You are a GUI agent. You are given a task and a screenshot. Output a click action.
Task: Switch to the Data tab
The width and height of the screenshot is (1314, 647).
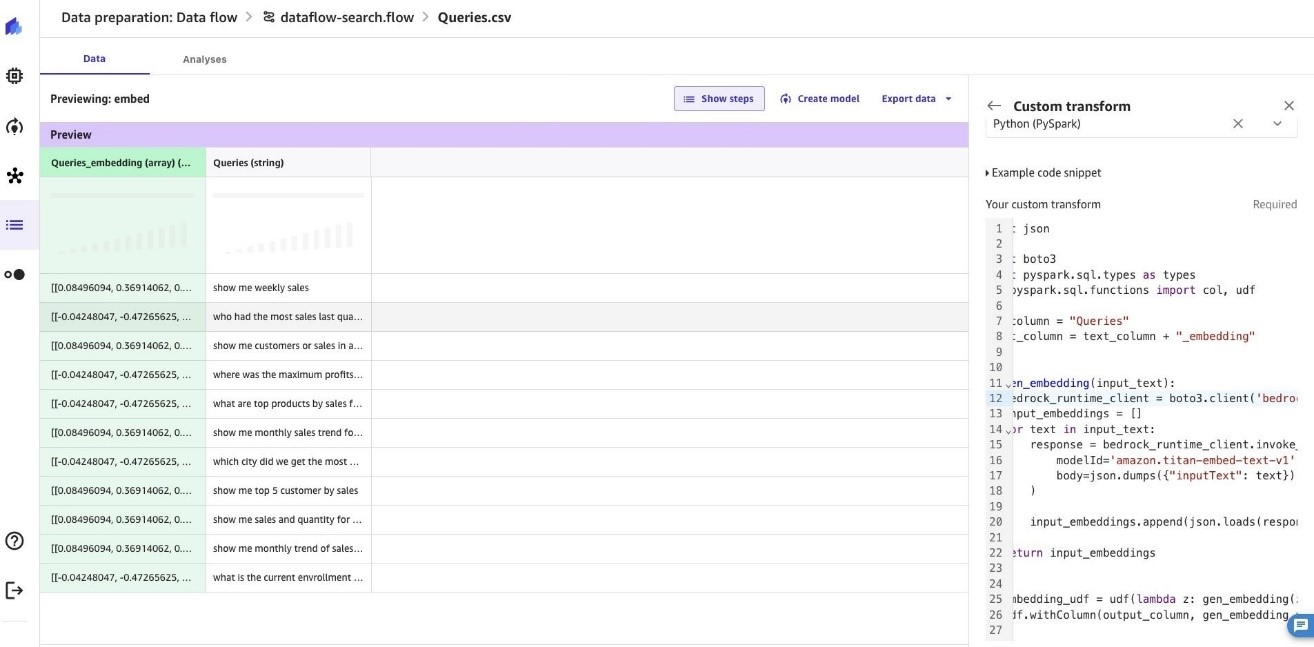(95, 59)
